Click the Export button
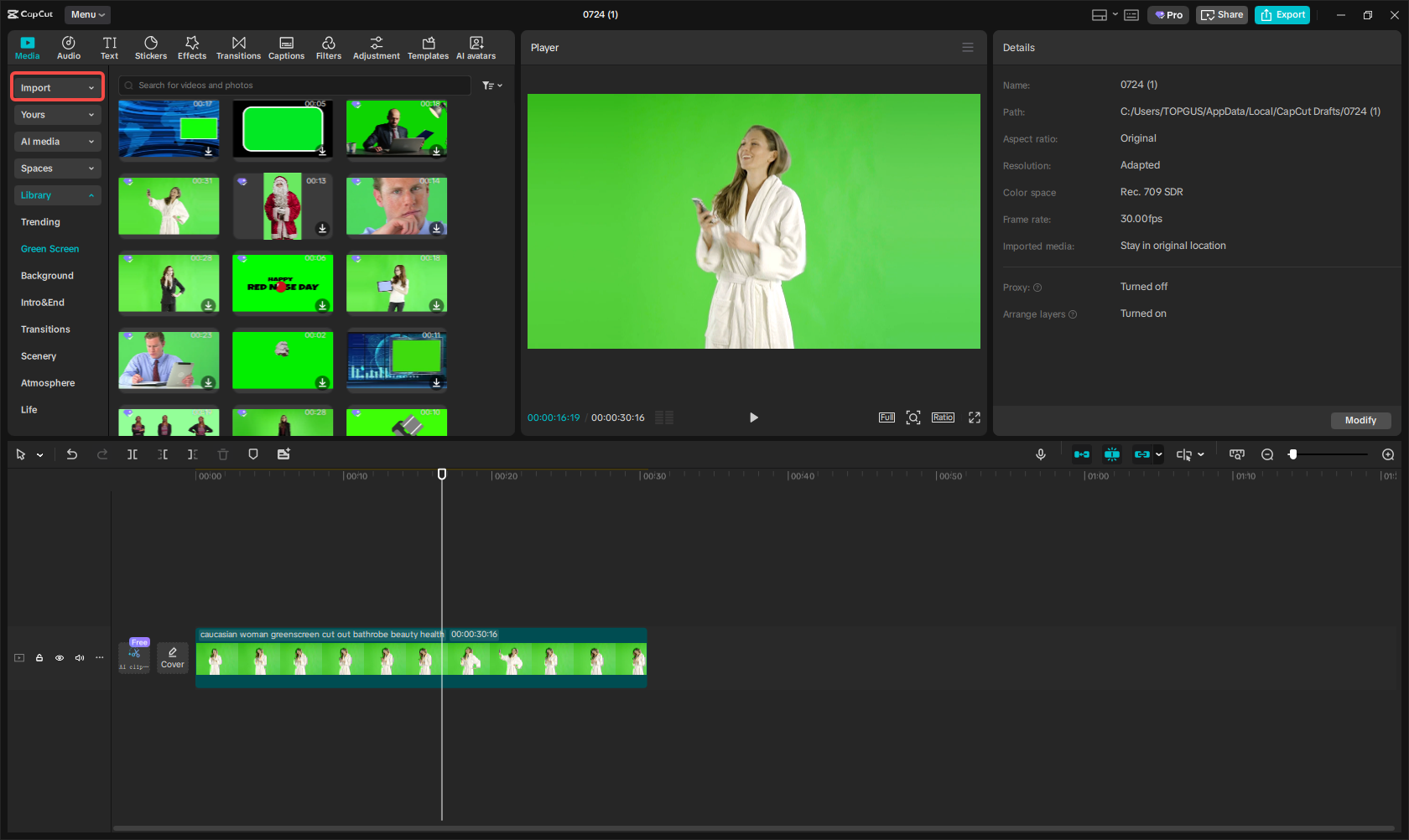This screenshot has height=840, width=1409. pyautogui.click(x=1282, y=14)
